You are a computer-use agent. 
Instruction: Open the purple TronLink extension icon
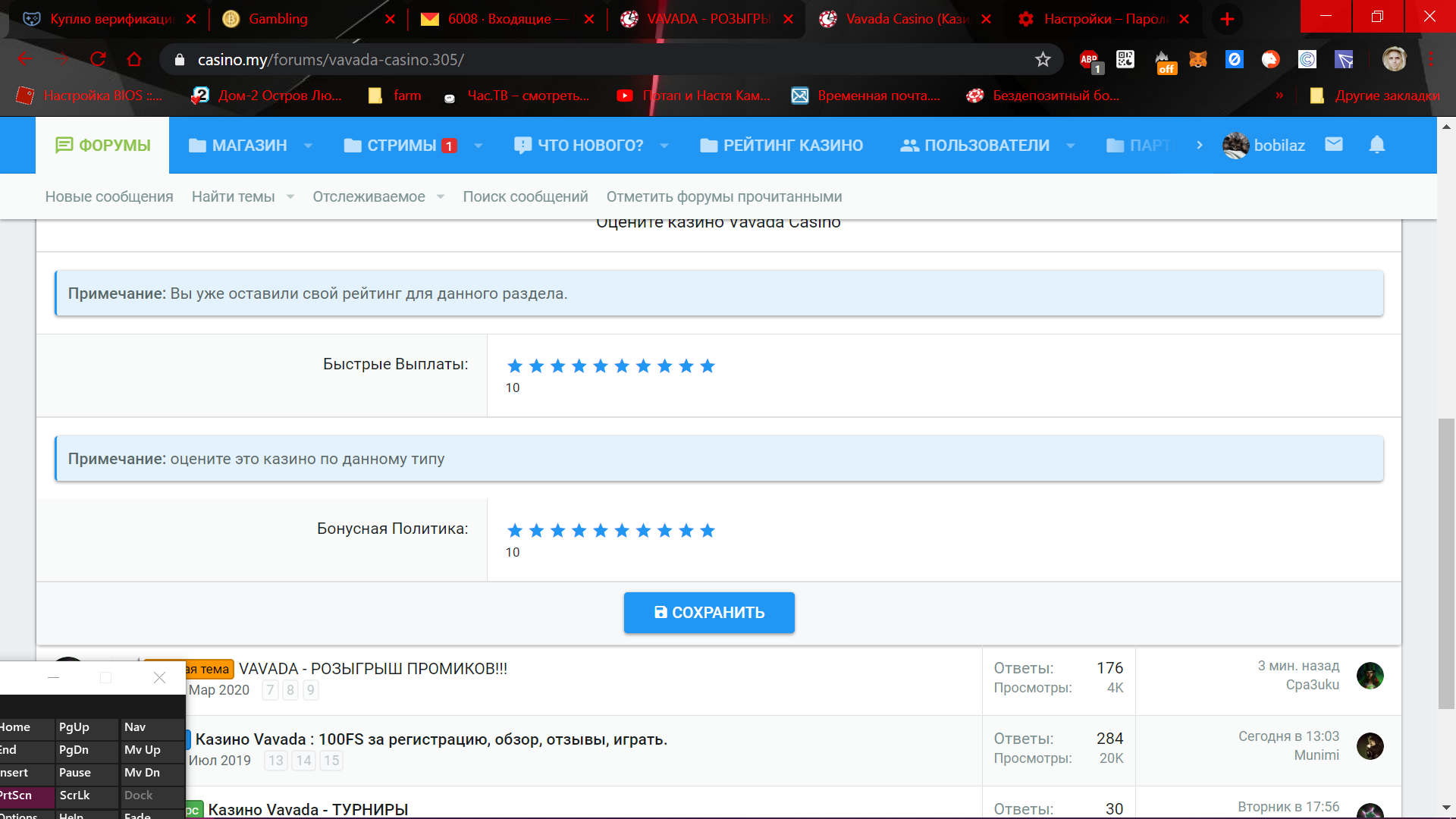pos(1344,59)
